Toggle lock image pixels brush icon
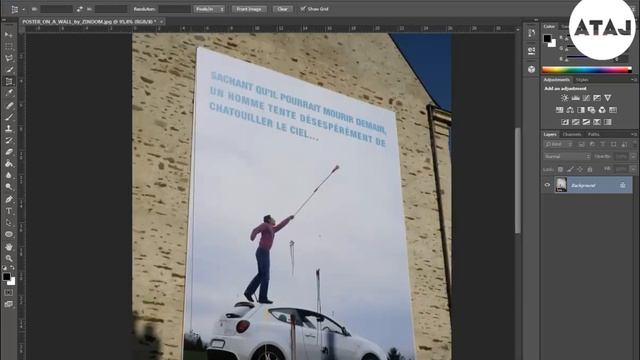This screenshot has height=360, width=640. click(x=570, y=169)
